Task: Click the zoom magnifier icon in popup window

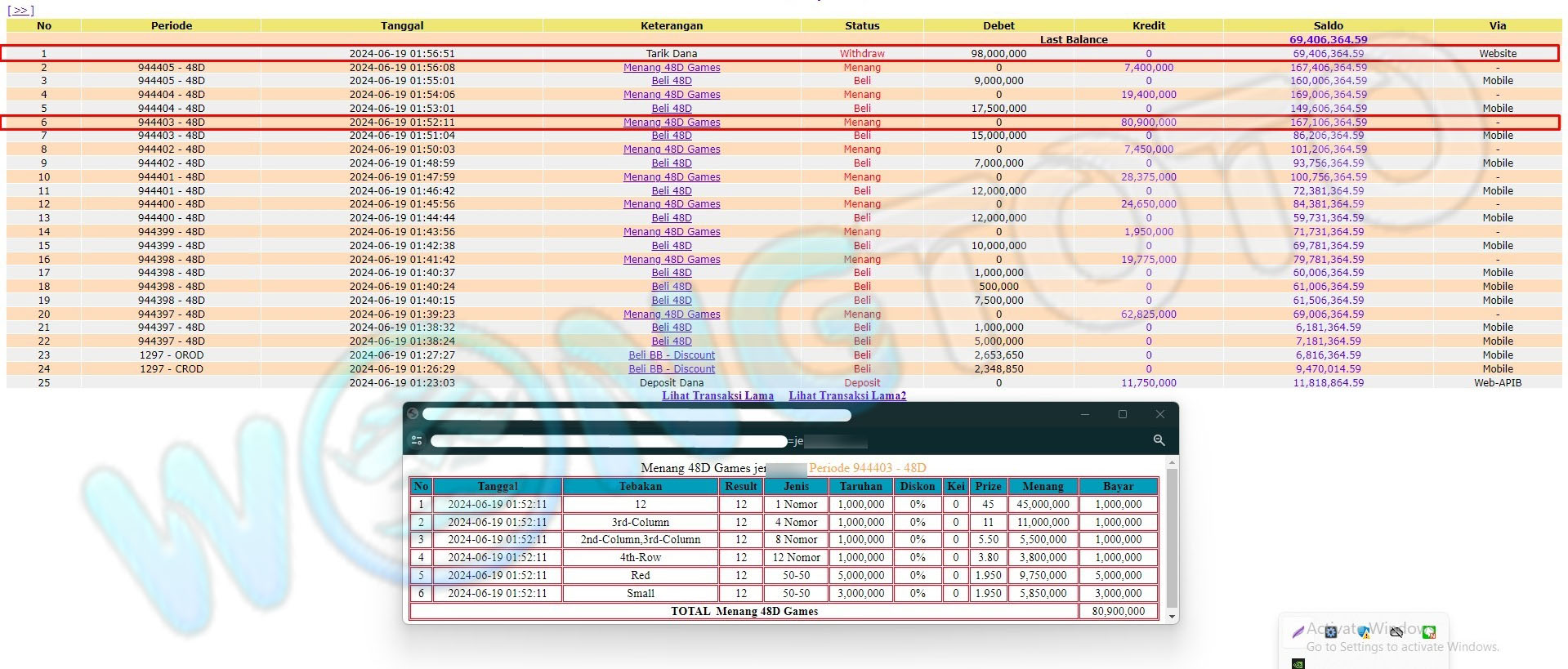Action: click(x=1158, y=440)
